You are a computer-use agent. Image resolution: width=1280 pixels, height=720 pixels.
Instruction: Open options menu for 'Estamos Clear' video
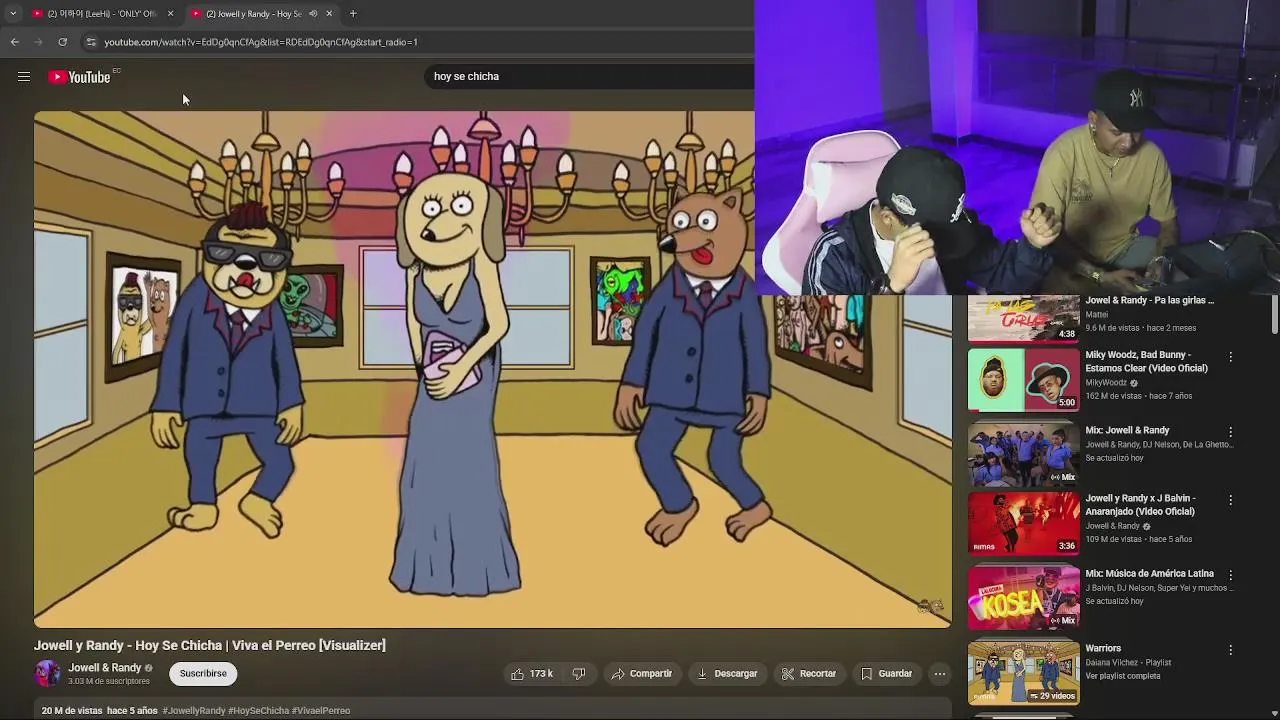click(x=1231, y=357)
